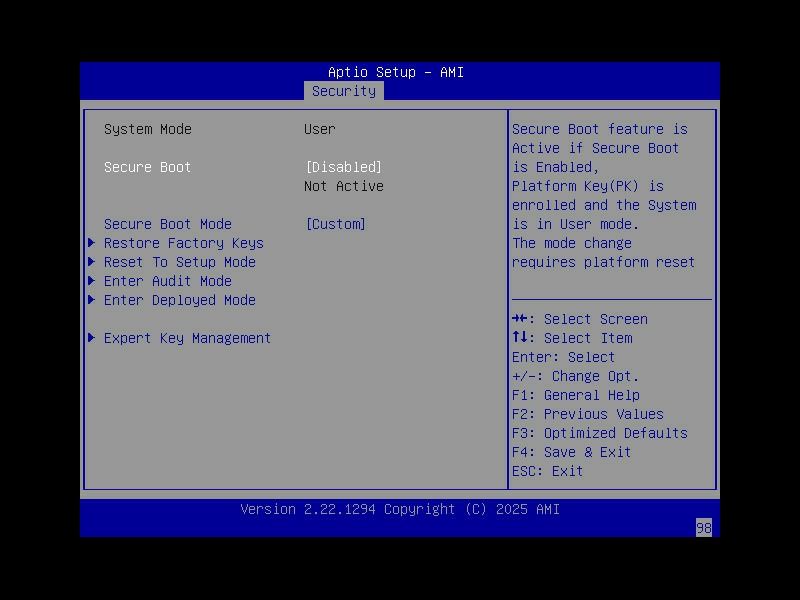The image size is (800, 600).
Task: Click the arrow beside Reset To Setup Mode
Action: pyautogui.click(x=92, y=262)
